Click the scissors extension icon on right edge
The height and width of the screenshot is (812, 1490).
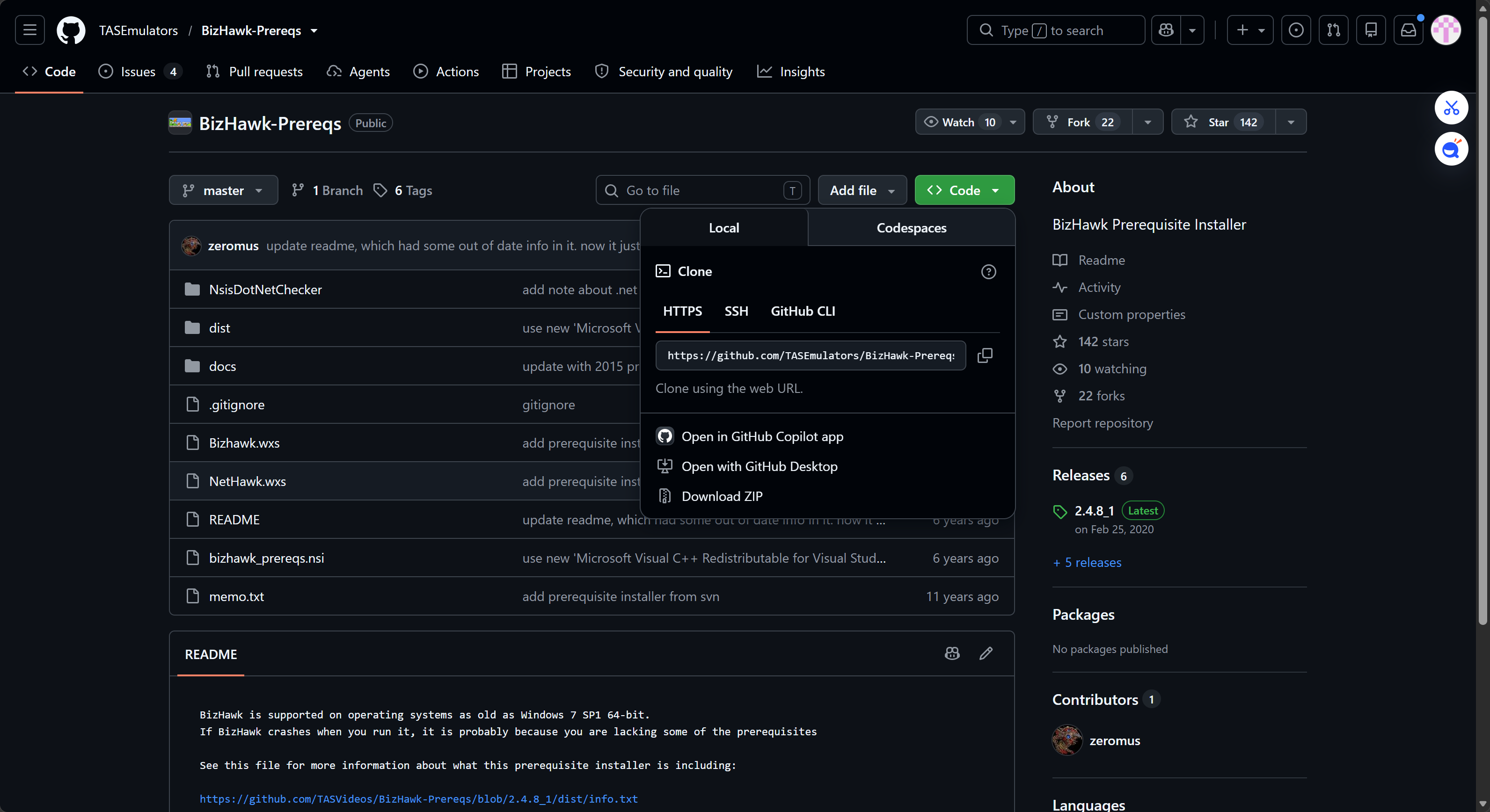tap(1451, 108)
